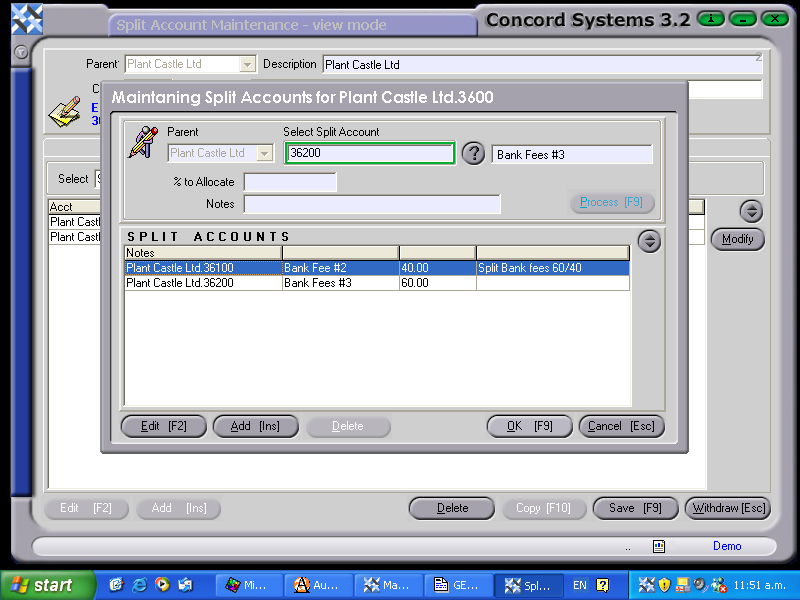800x600 pixels.
Task: Click the green info button on the title bar
Action: tap(710, 18)
